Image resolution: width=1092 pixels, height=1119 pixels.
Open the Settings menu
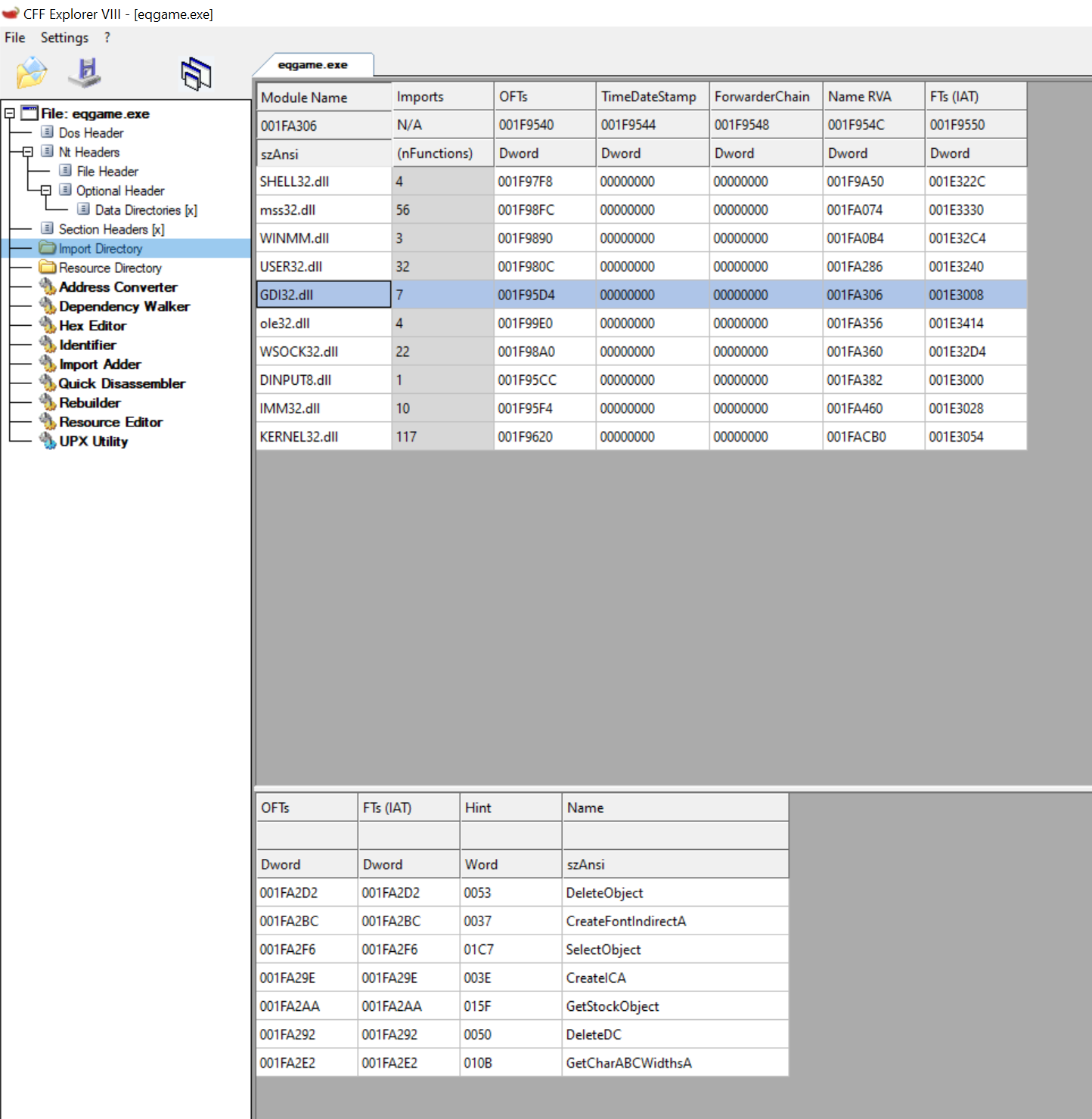pos(64,38)
